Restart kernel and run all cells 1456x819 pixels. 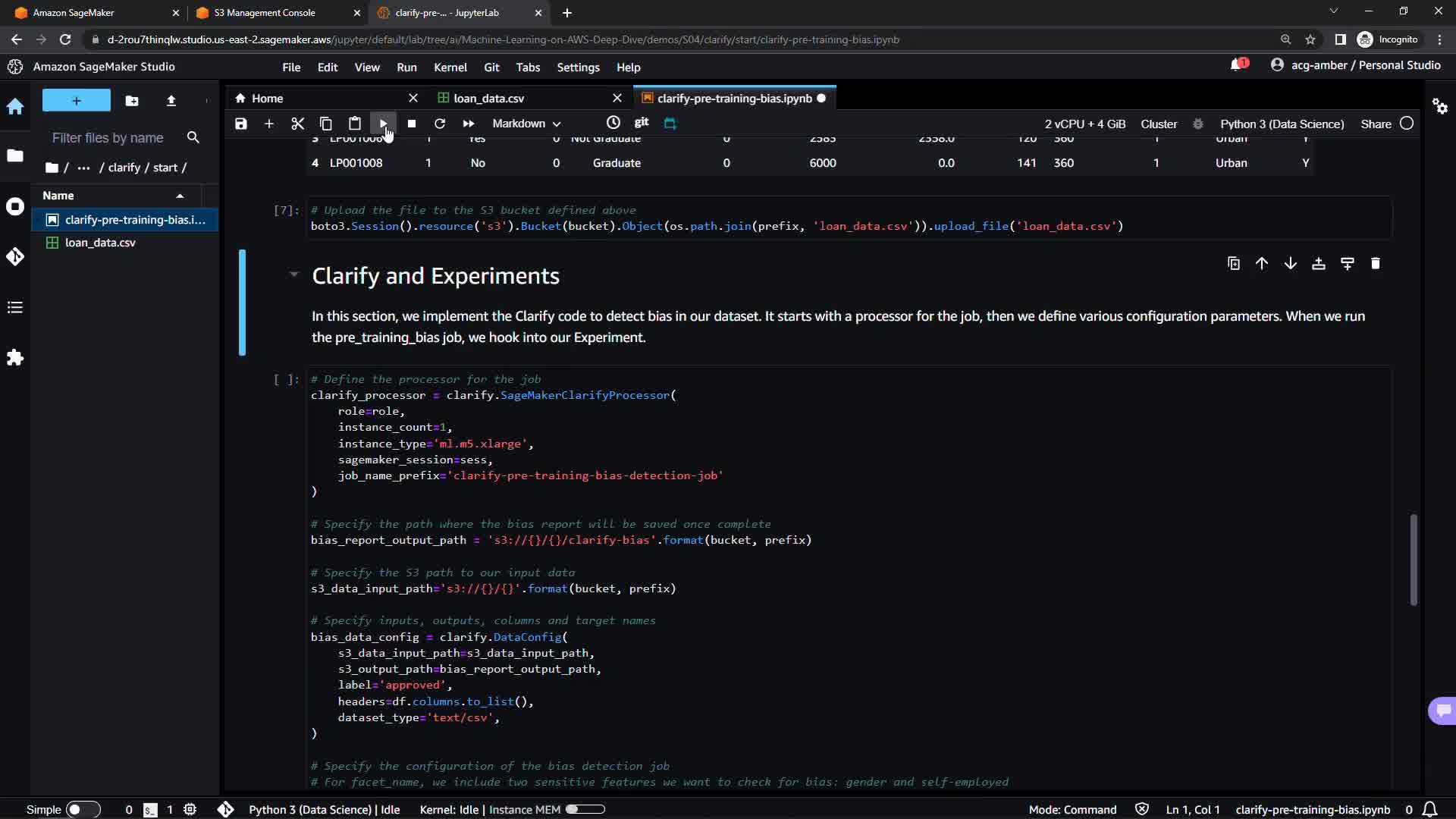[469, 124]
